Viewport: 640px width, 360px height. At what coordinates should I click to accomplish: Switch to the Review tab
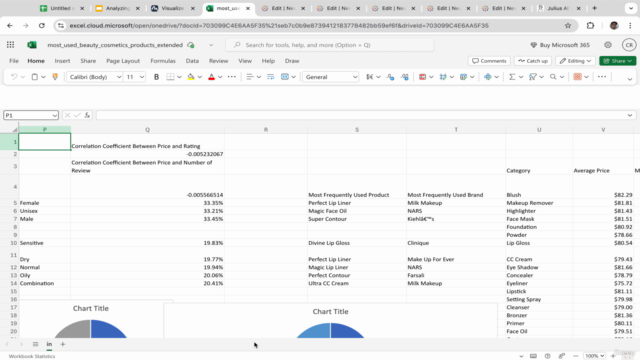(218, 61)
